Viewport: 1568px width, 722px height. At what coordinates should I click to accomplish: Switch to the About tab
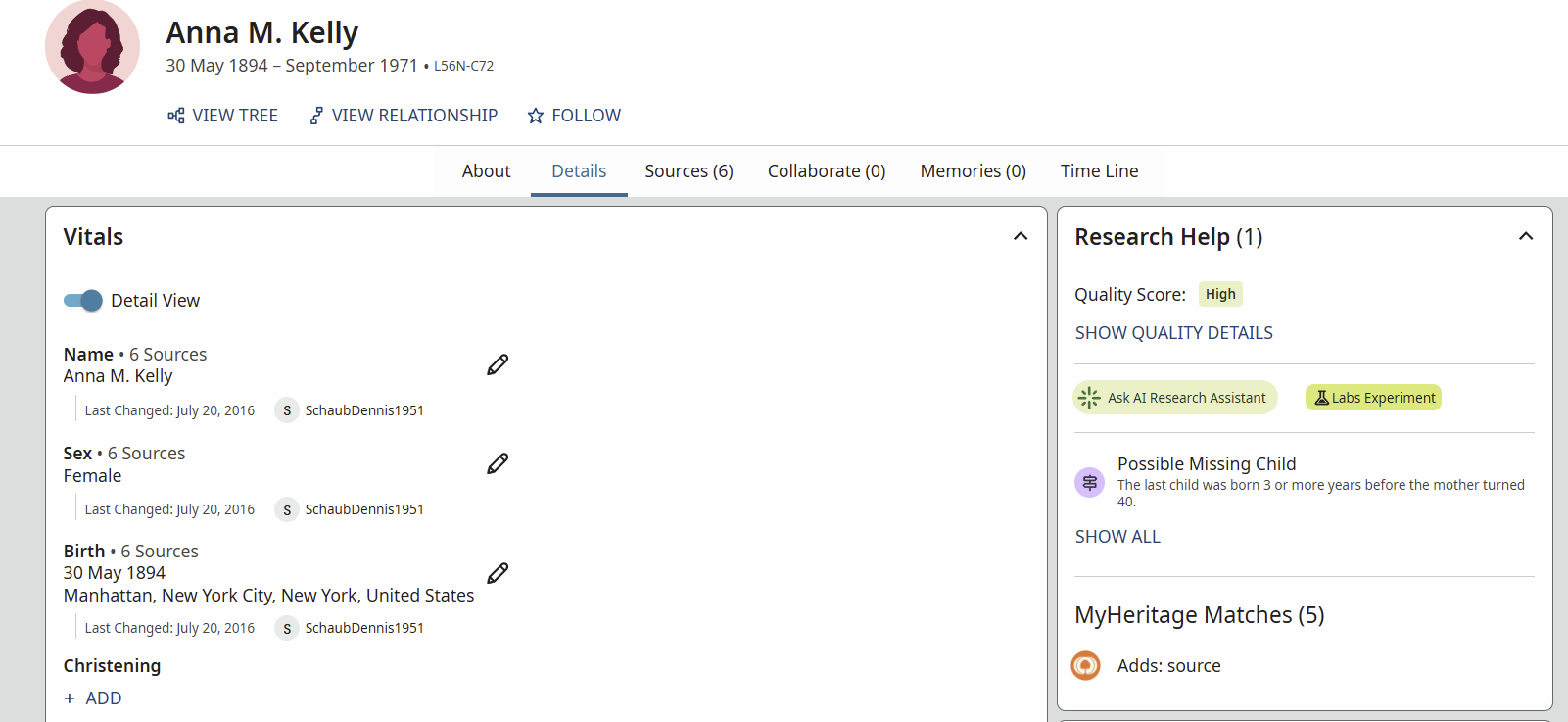coord(486,171)
